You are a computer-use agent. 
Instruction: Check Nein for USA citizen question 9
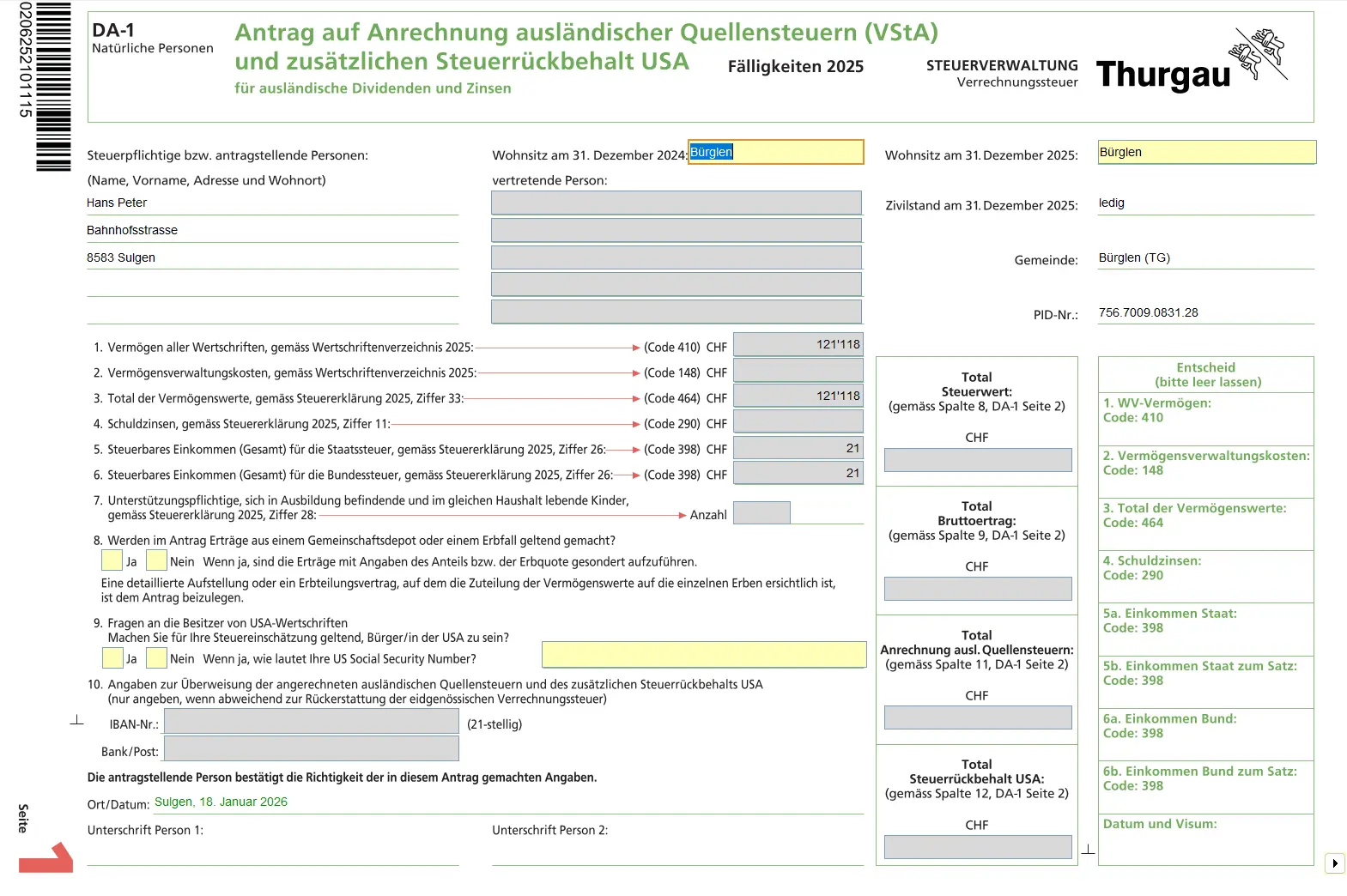click(156, 658)
